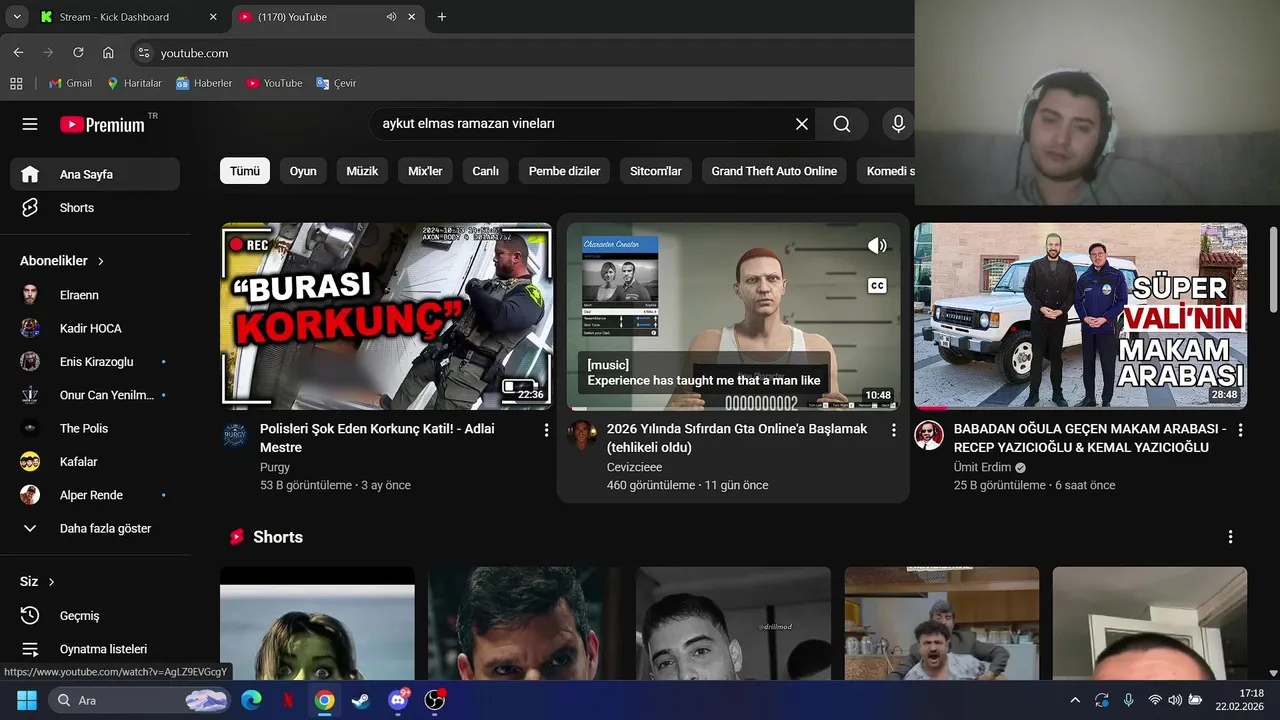Viewport: 1280px width, 720px height.
Task: Open the Shorts shelf three-dot menu
Action: pyautogui.click(x=1230, y=537)
